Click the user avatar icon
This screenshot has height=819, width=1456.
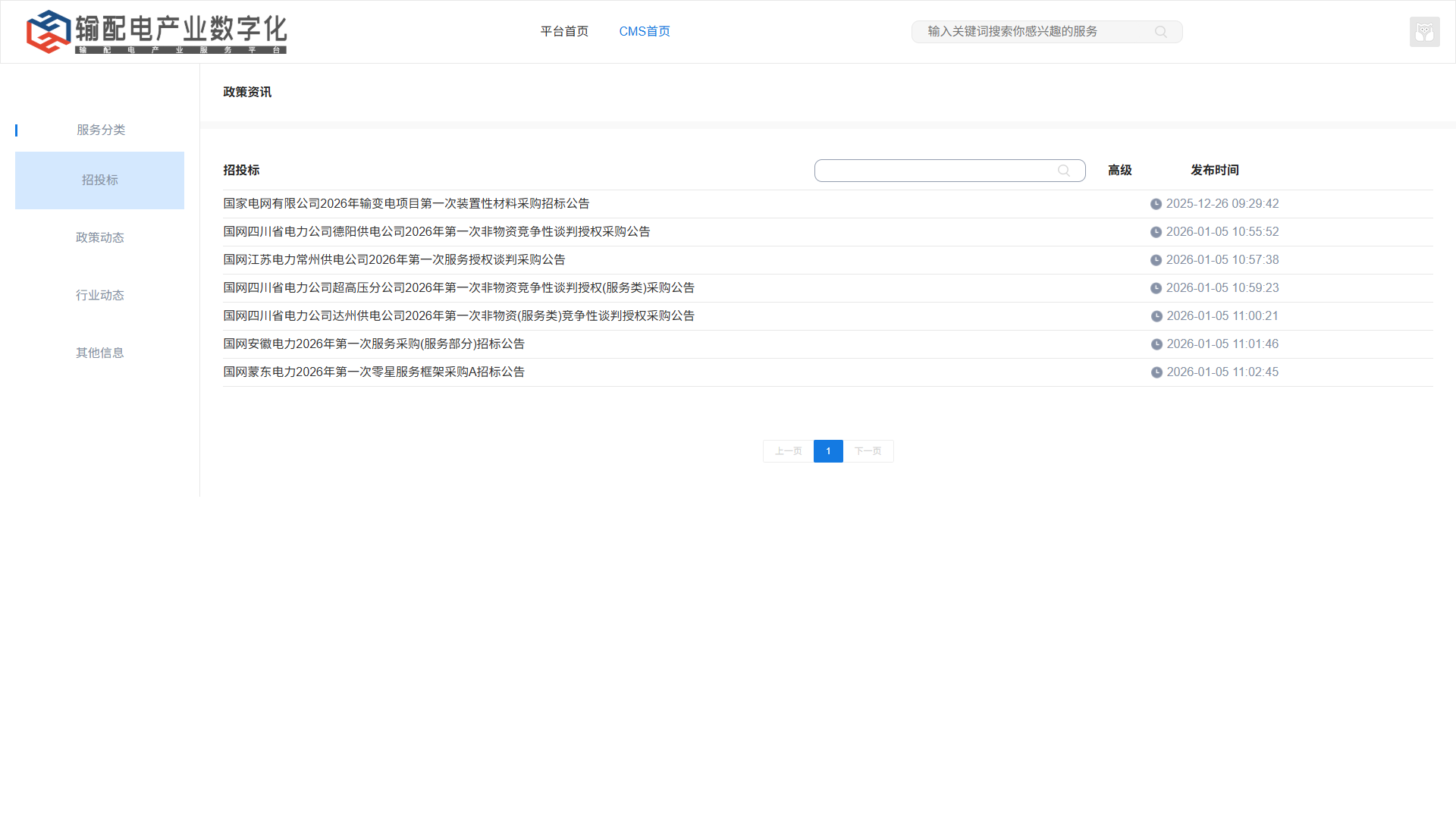pos(1424,32)
